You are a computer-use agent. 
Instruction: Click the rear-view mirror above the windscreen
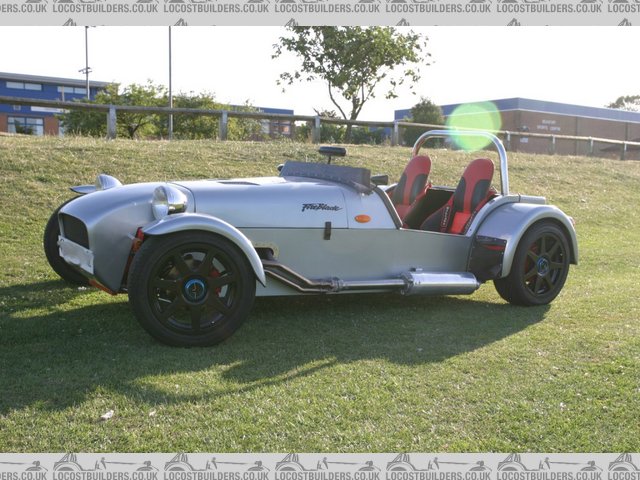(332, 152)
